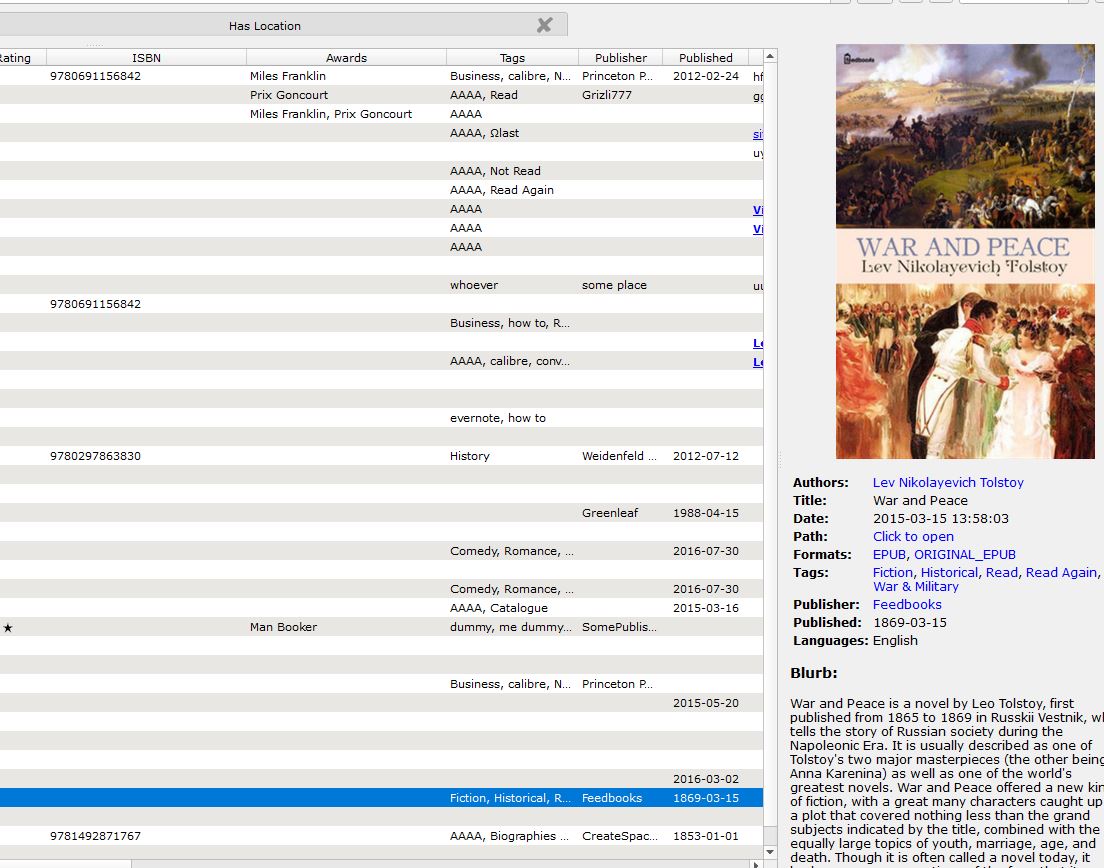Select tags cell 'History'

coord(512,456)
